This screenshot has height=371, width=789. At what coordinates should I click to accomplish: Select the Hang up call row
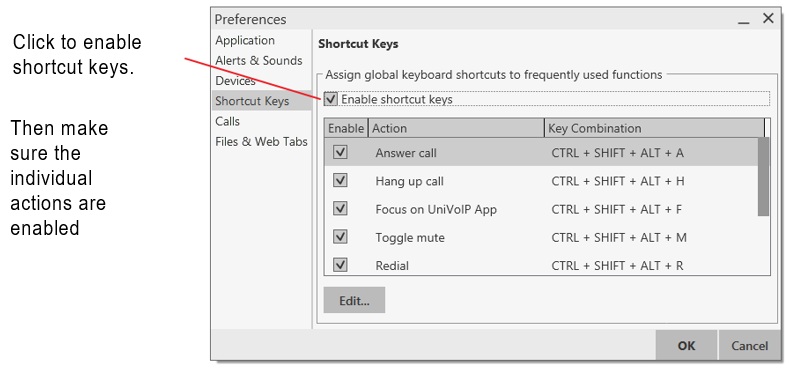pyautogui.click(x=541, y=181)
